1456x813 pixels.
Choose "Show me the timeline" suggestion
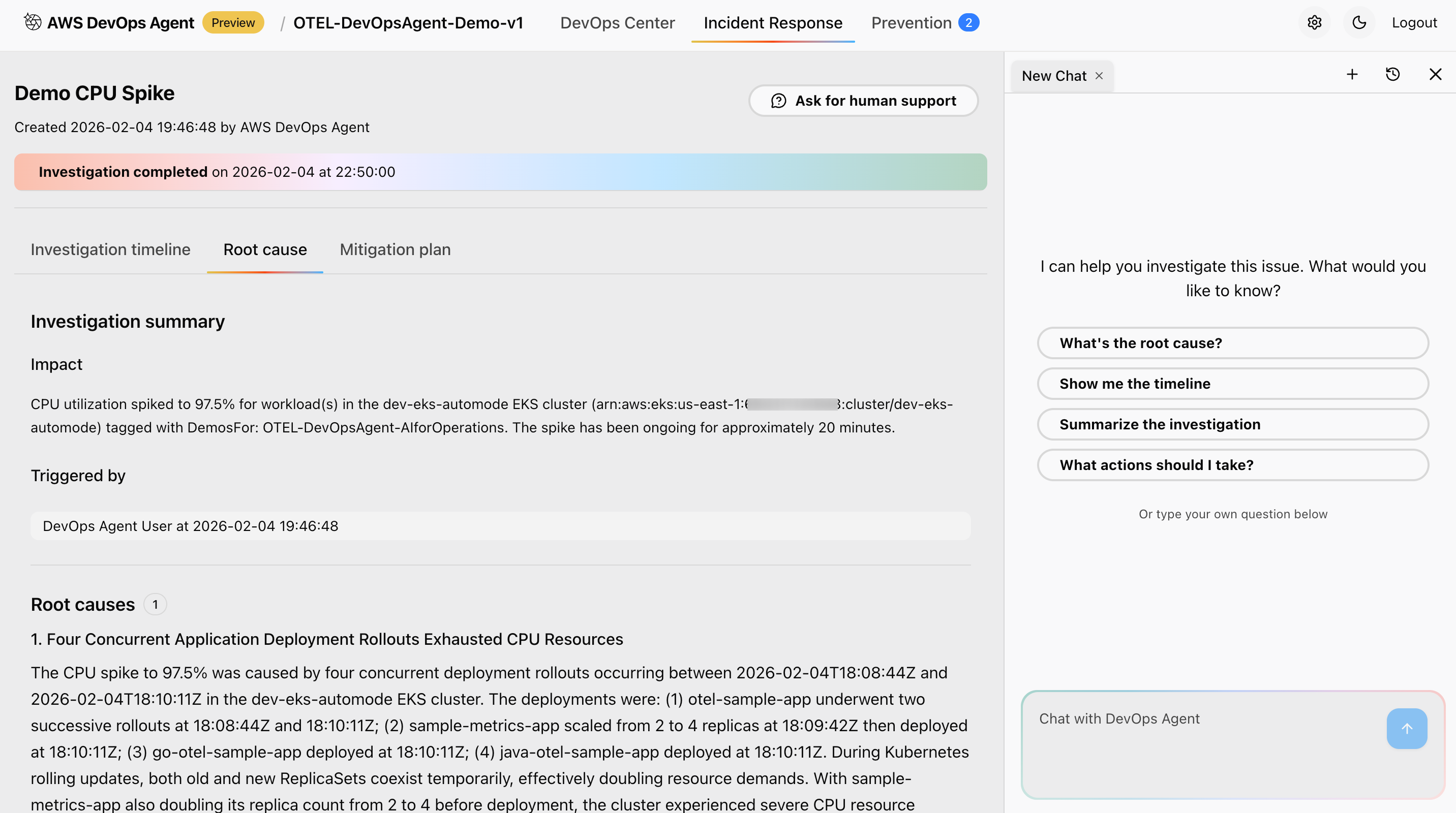(1232, 384)
